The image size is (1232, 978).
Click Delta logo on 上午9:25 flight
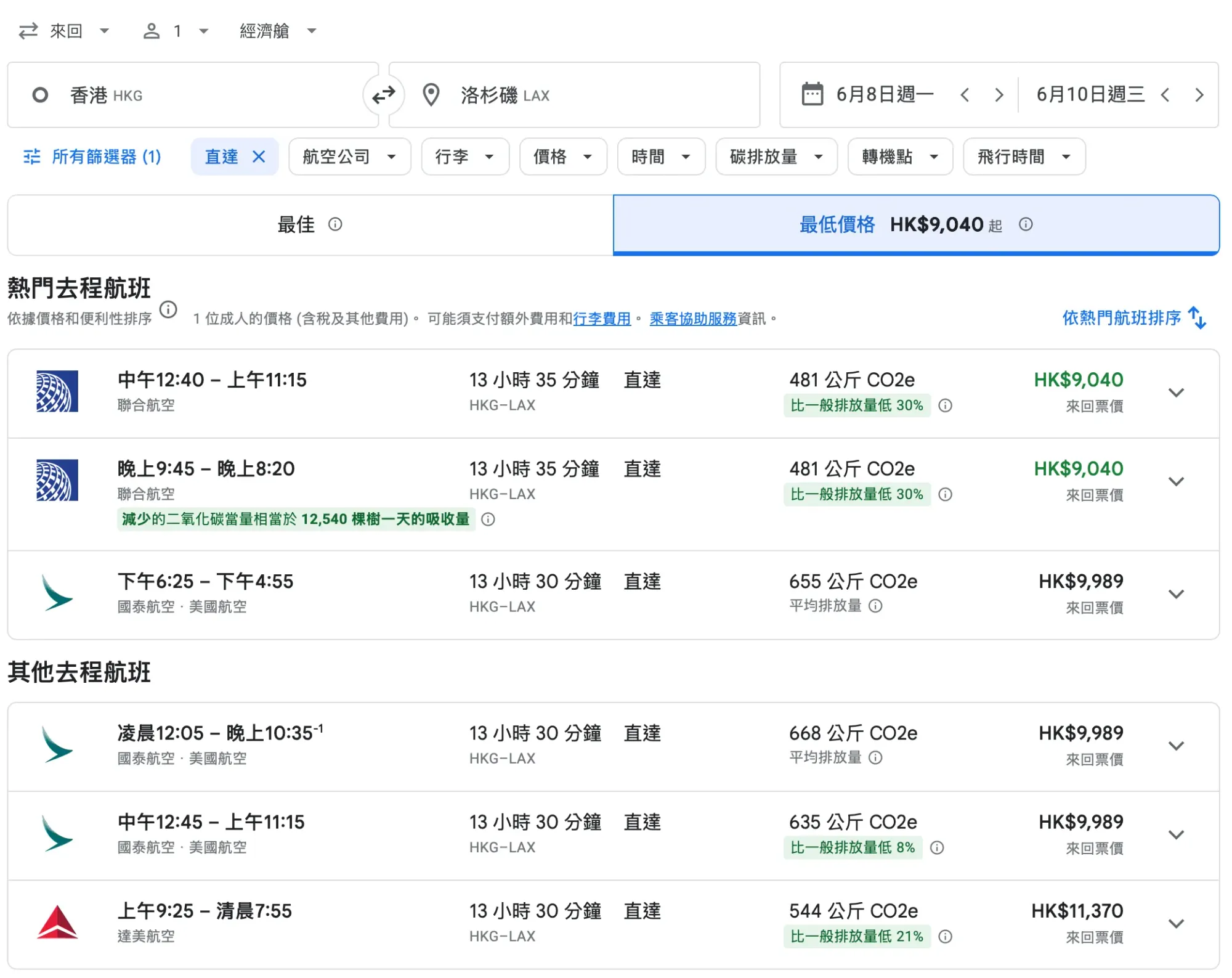coord(57,923)
